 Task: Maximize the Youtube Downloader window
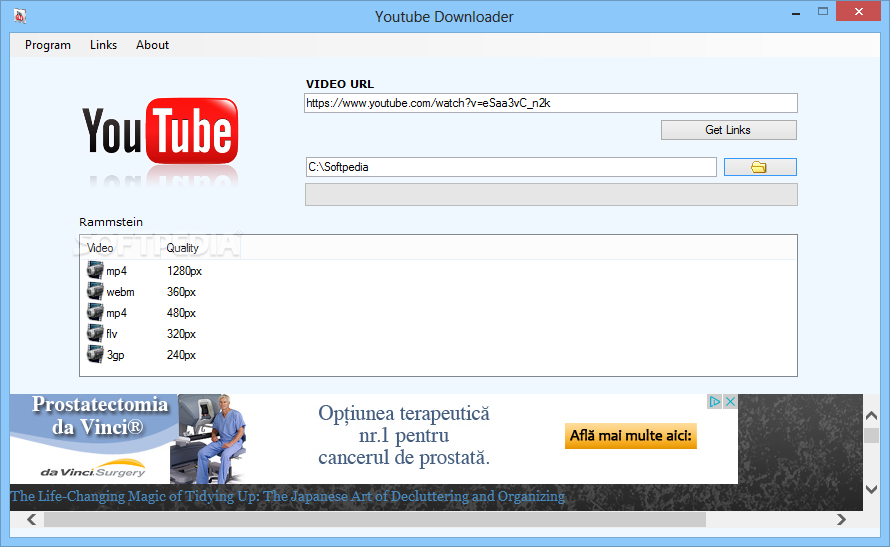(822, 12)
